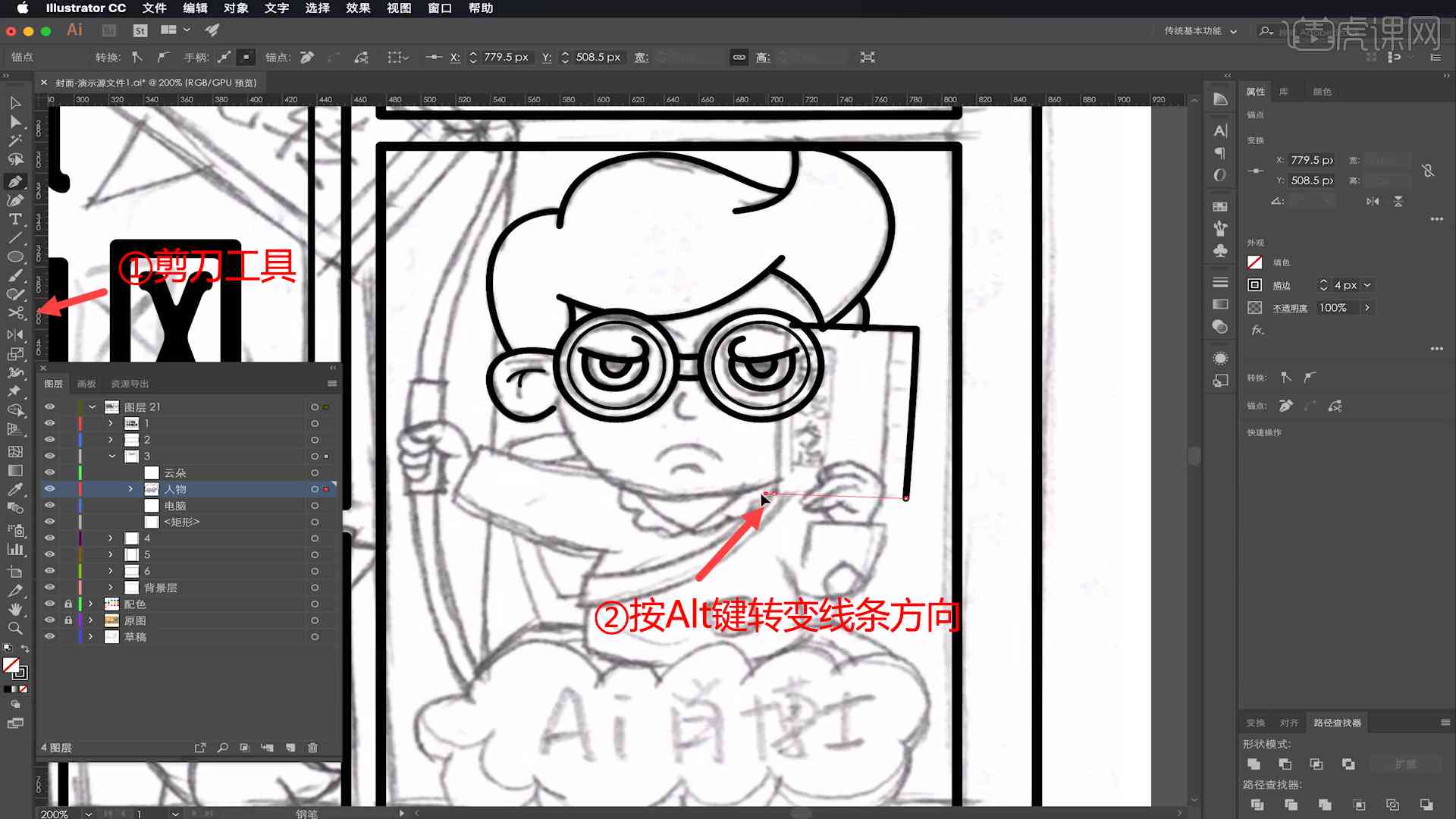Image resolution: width=1456 pixels, height=819 pixels.
Task: Select the Direct Selection tool
Action: tap(14, 121)
